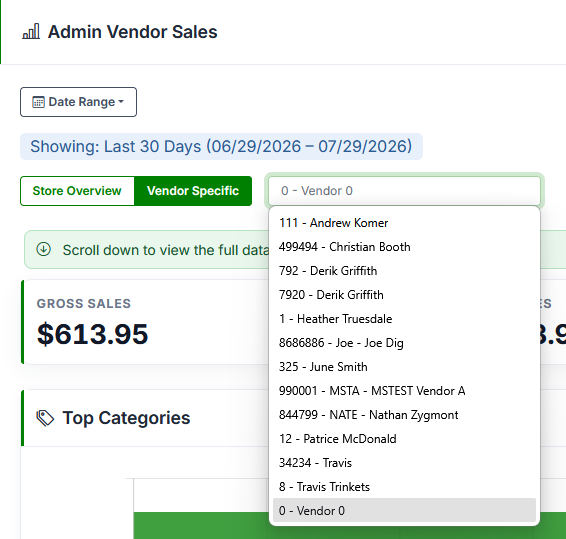The height and width of the screenshot is (539, 566).
Task: Select 8686886 - Joe - Joe Dig
Action: point(404,343)
